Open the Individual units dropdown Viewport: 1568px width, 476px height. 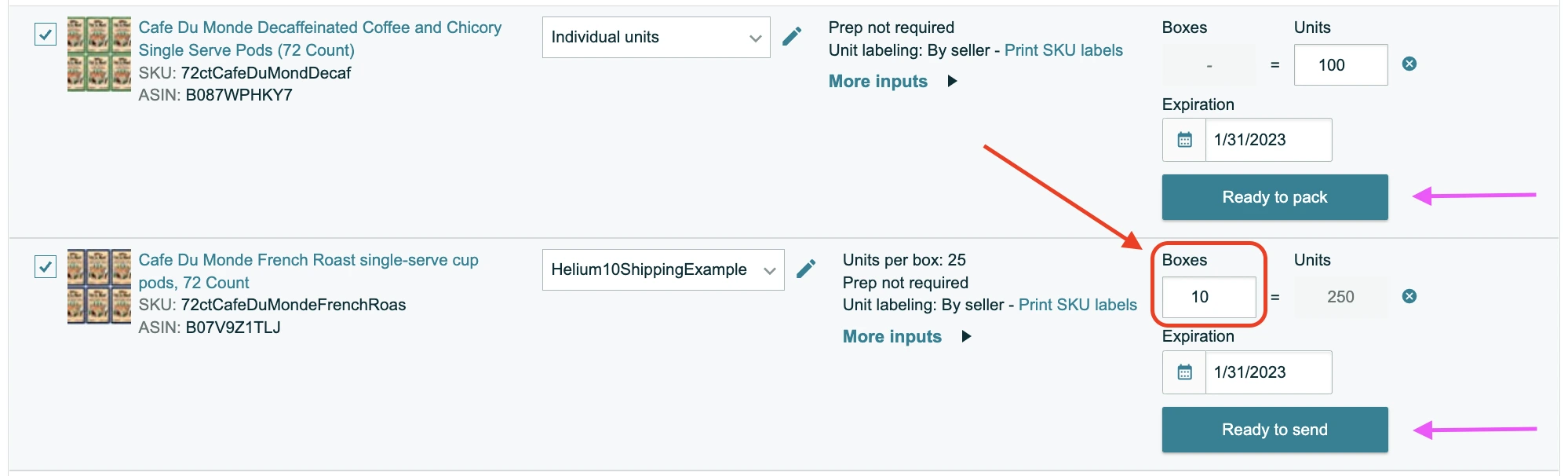pos(656,36)
